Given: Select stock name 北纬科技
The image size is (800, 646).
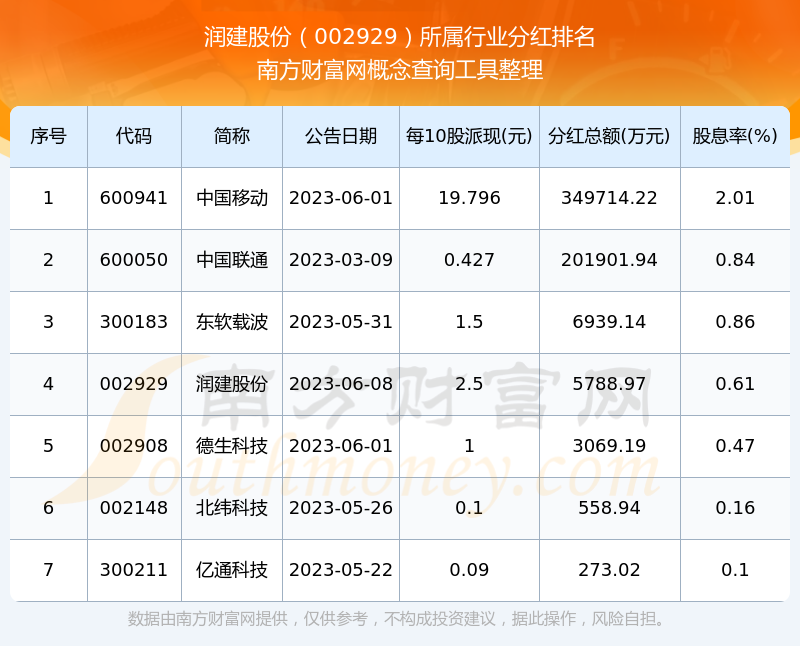Looking at the screenshot, I should point(232,508).
